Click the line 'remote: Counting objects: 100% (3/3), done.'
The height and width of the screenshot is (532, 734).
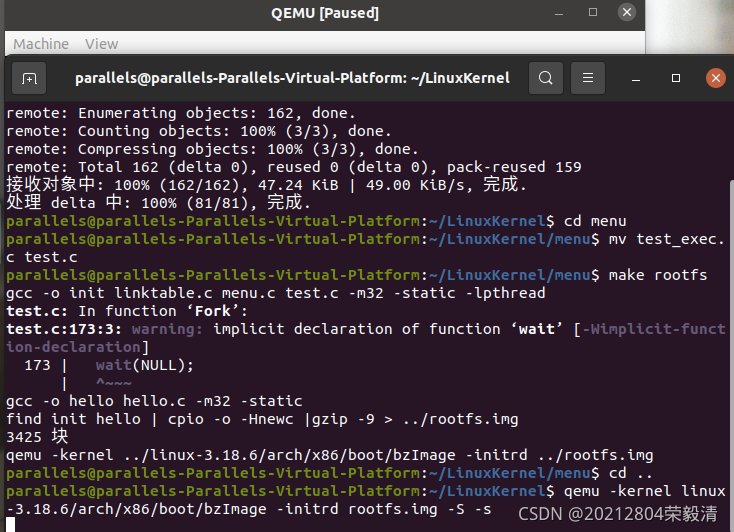(198, 131)
